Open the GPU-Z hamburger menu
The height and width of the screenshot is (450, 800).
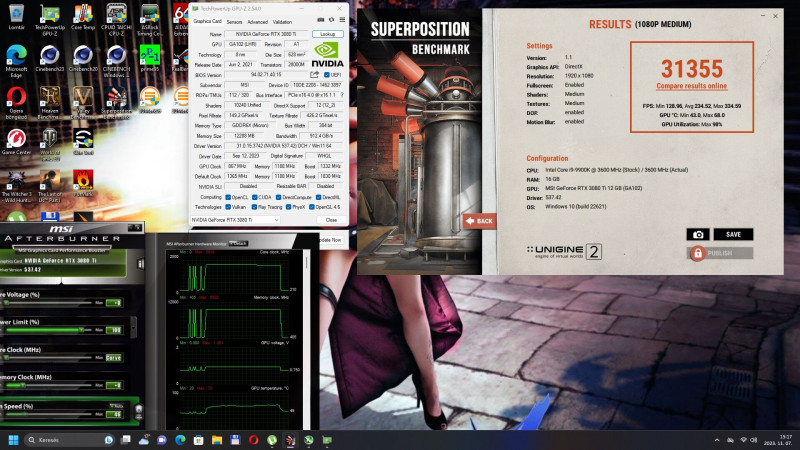pos(342,20)
